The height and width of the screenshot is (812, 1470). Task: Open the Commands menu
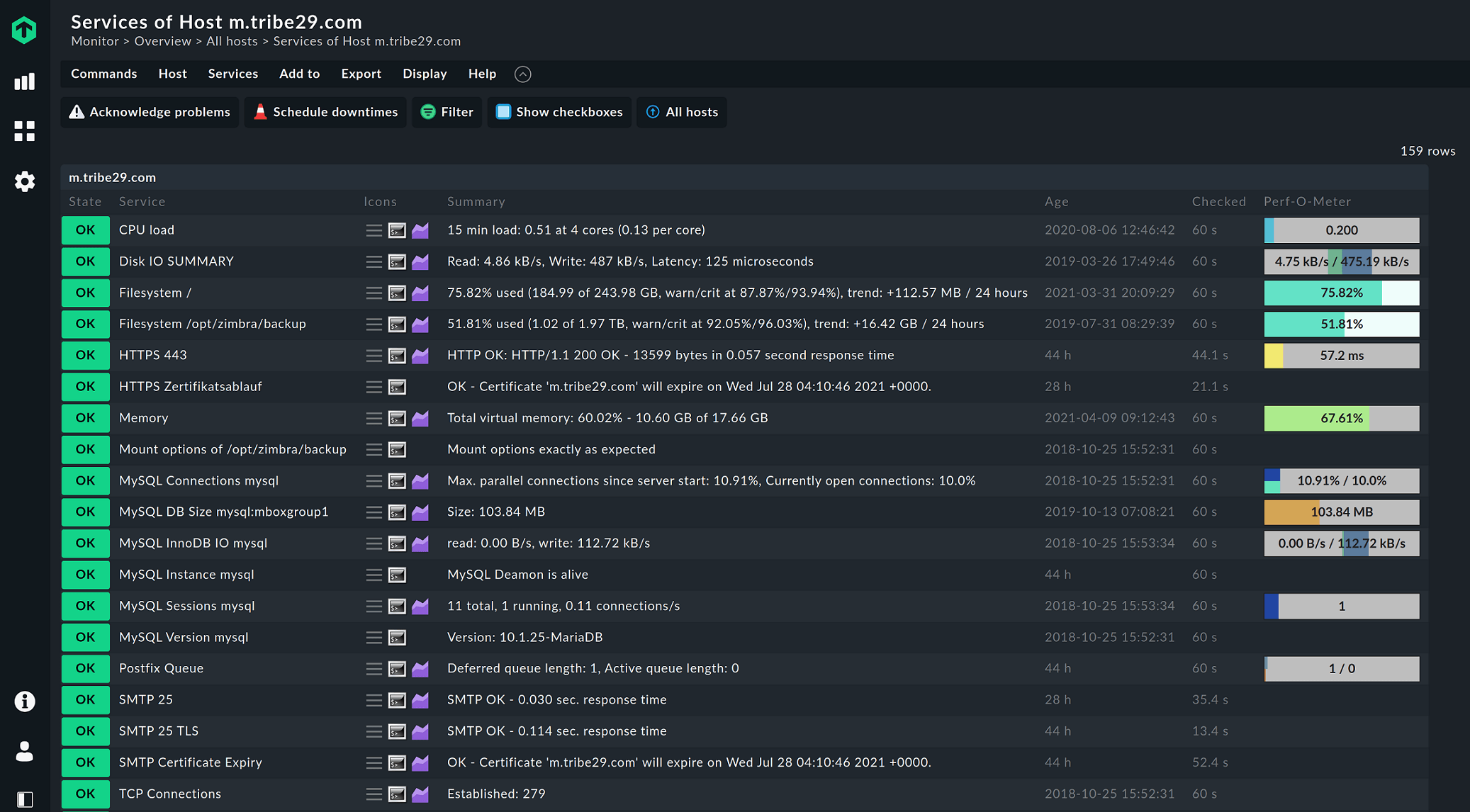pos(103,74)
